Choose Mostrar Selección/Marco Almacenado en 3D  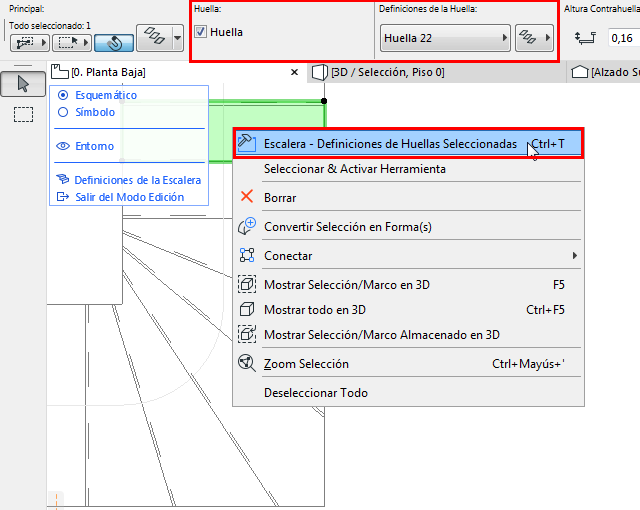(x=409, y=335)
